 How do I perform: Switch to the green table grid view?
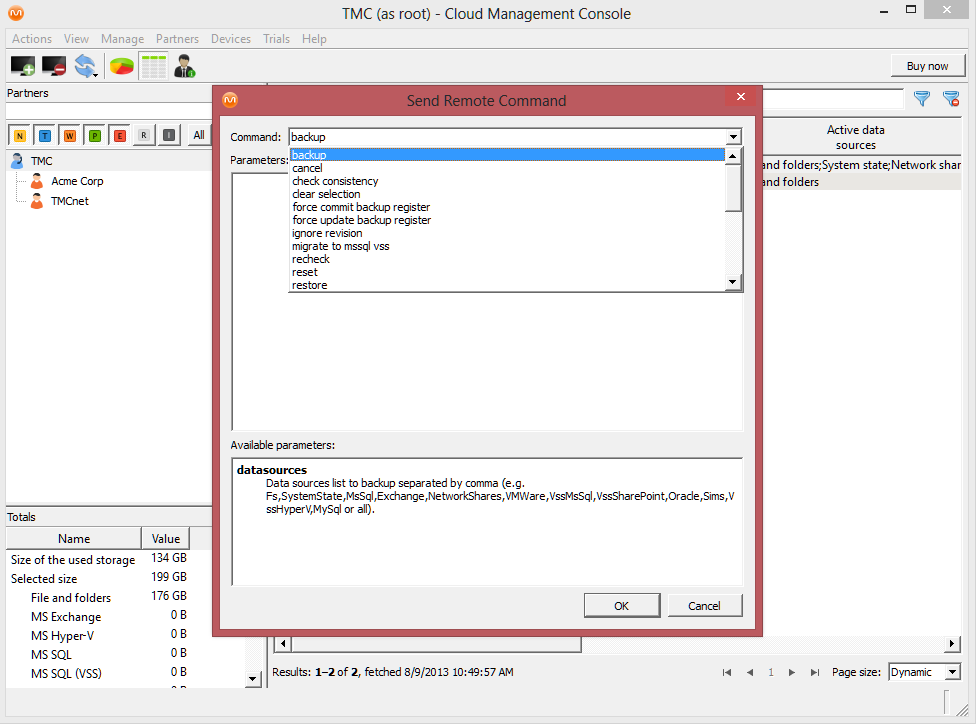pos(153,66)
